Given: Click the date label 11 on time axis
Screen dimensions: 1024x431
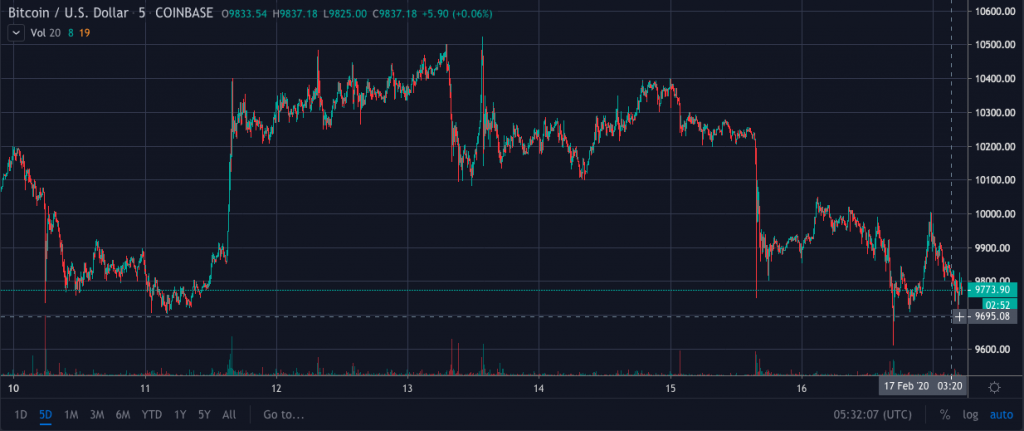Looking at the screenshot, I should pyautogui.click(x=146, y=387).
